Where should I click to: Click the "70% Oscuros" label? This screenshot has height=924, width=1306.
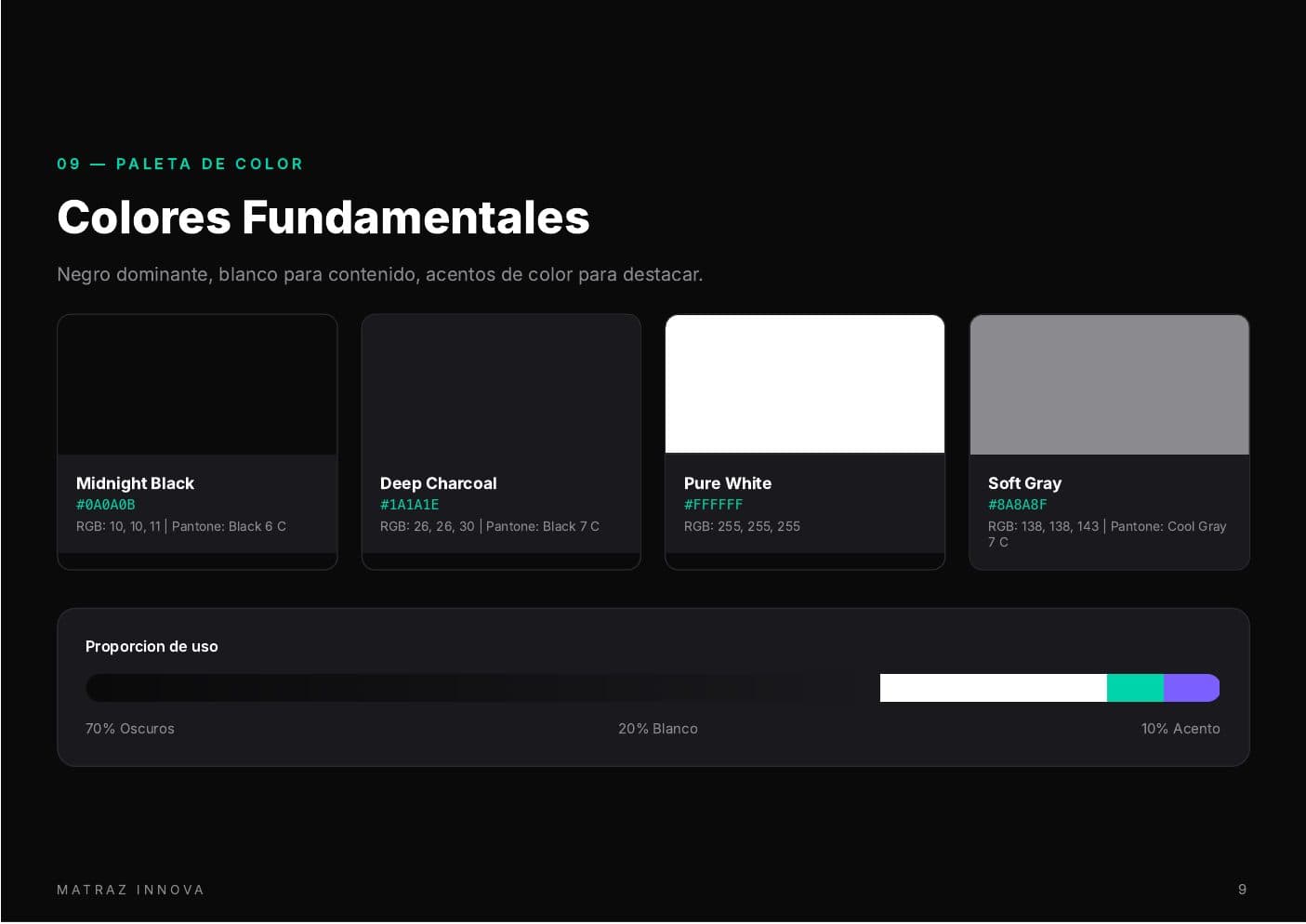[x=130, y=729]
